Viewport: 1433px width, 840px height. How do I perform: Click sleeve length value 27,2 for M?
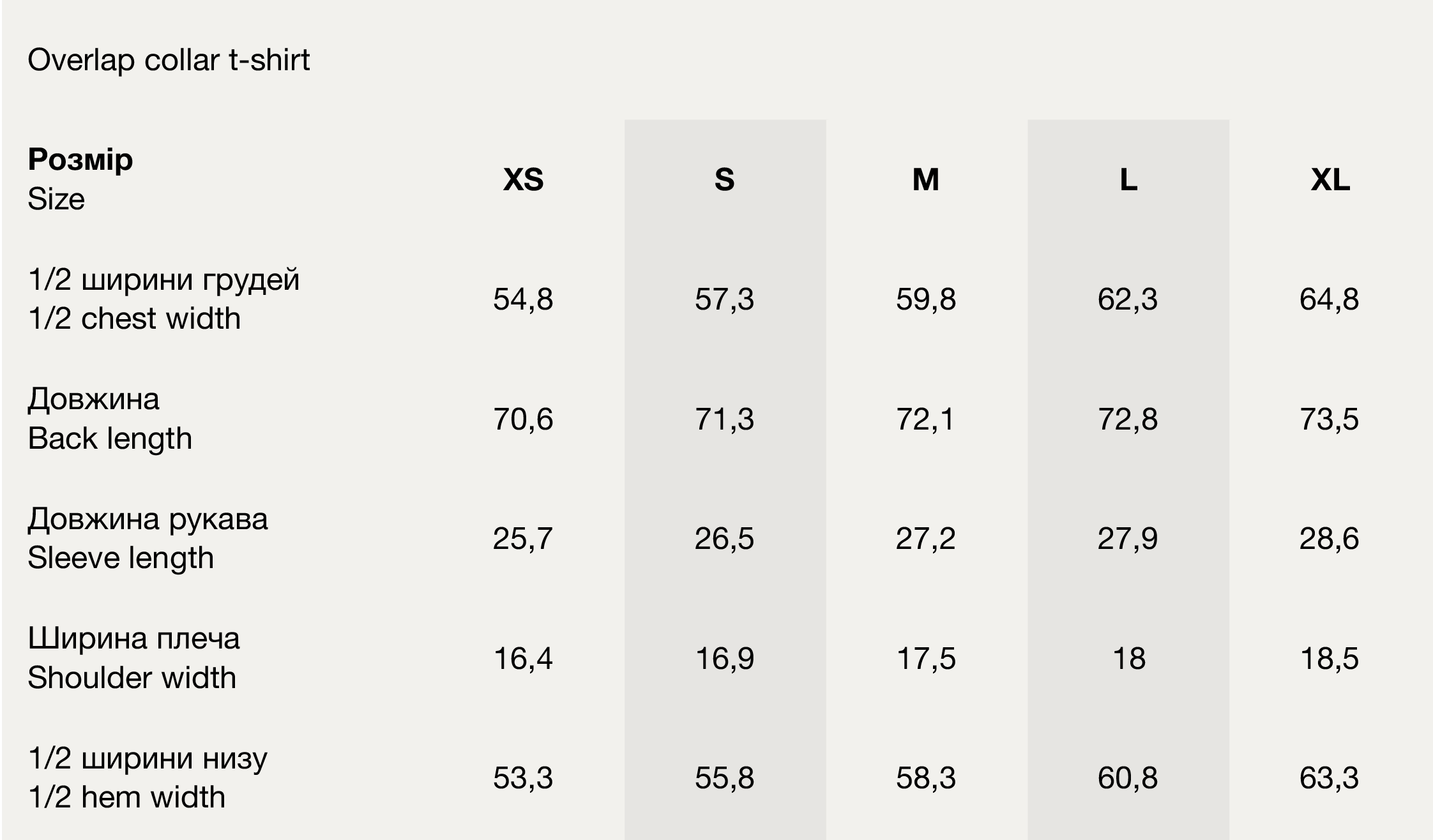[x=925, y=539]
